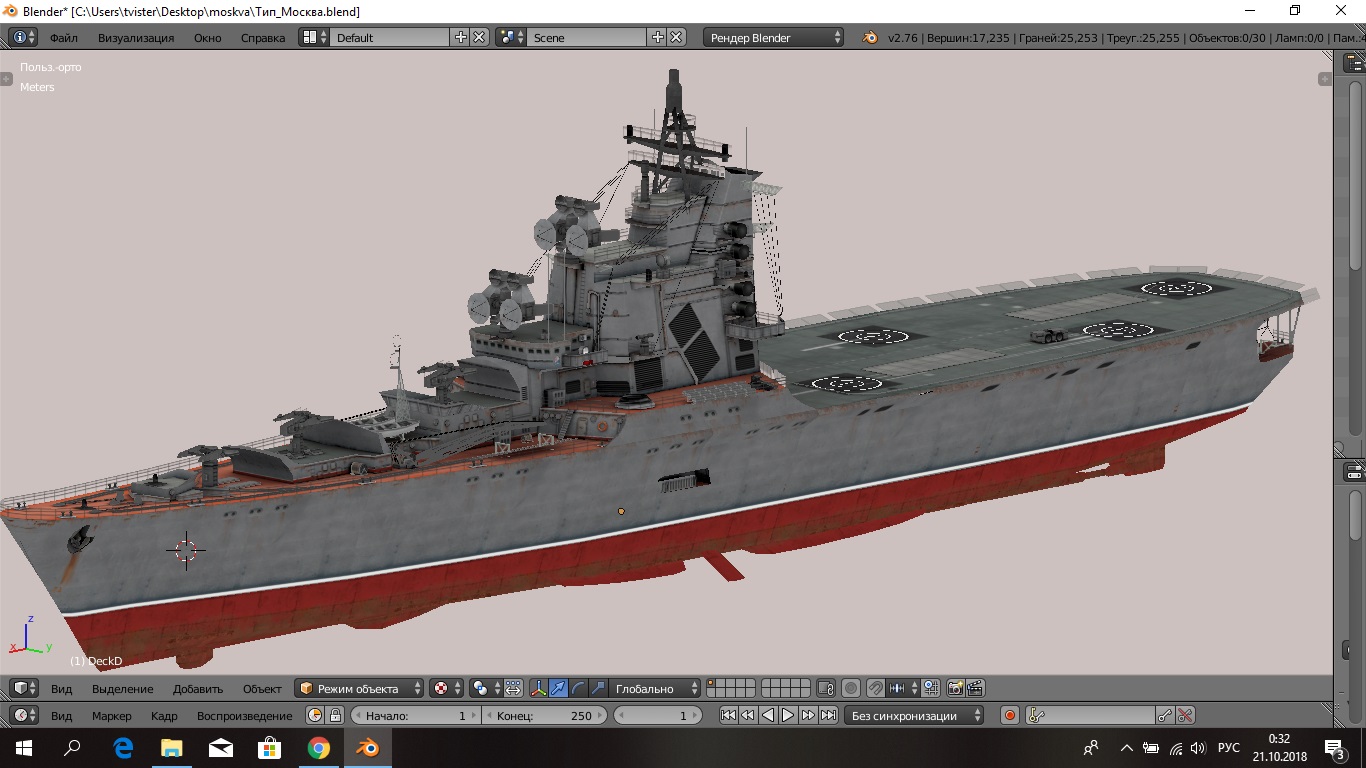Viewport: 1366px width, 768px height.
Task: Open the Рендер Blender engine dropdown
Action: [774, 37]
